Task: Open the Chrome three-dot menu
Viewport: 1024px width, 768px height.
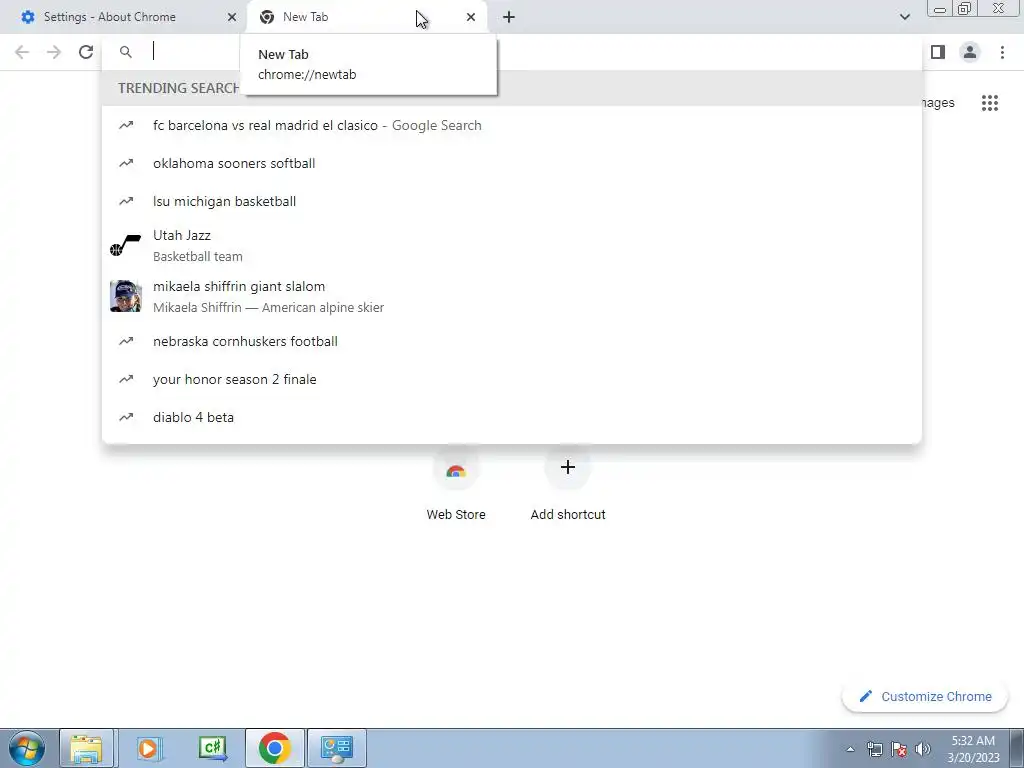Action: (1002, 52)
